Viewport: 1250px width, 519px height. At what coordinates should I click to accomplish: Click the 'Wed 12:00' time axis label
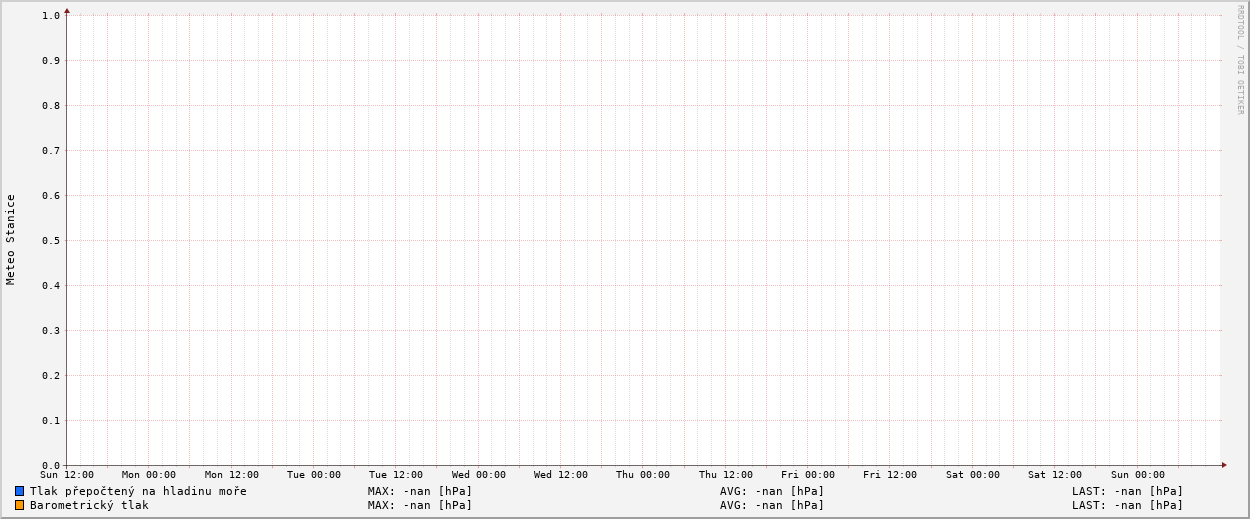561,475
